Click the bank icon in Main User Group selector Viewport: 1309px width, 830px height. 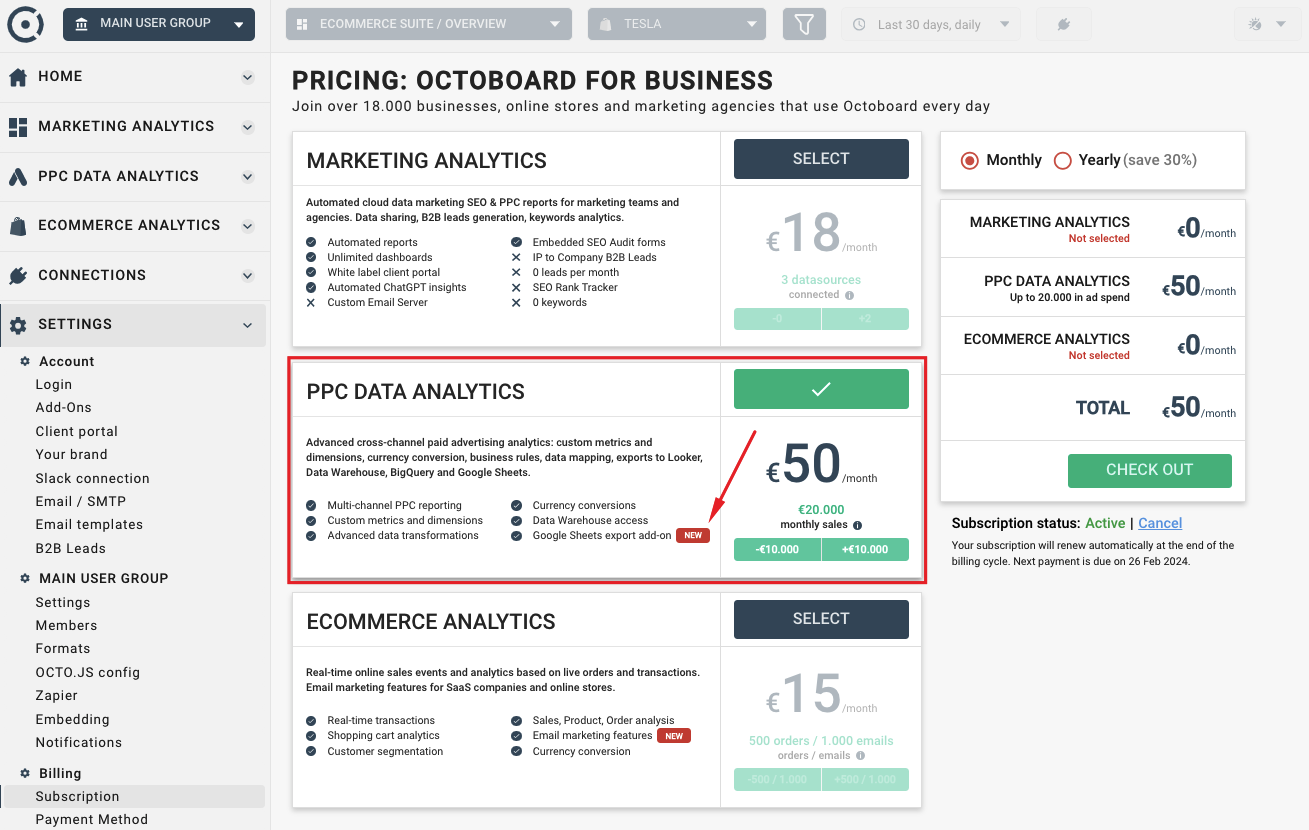81,24
